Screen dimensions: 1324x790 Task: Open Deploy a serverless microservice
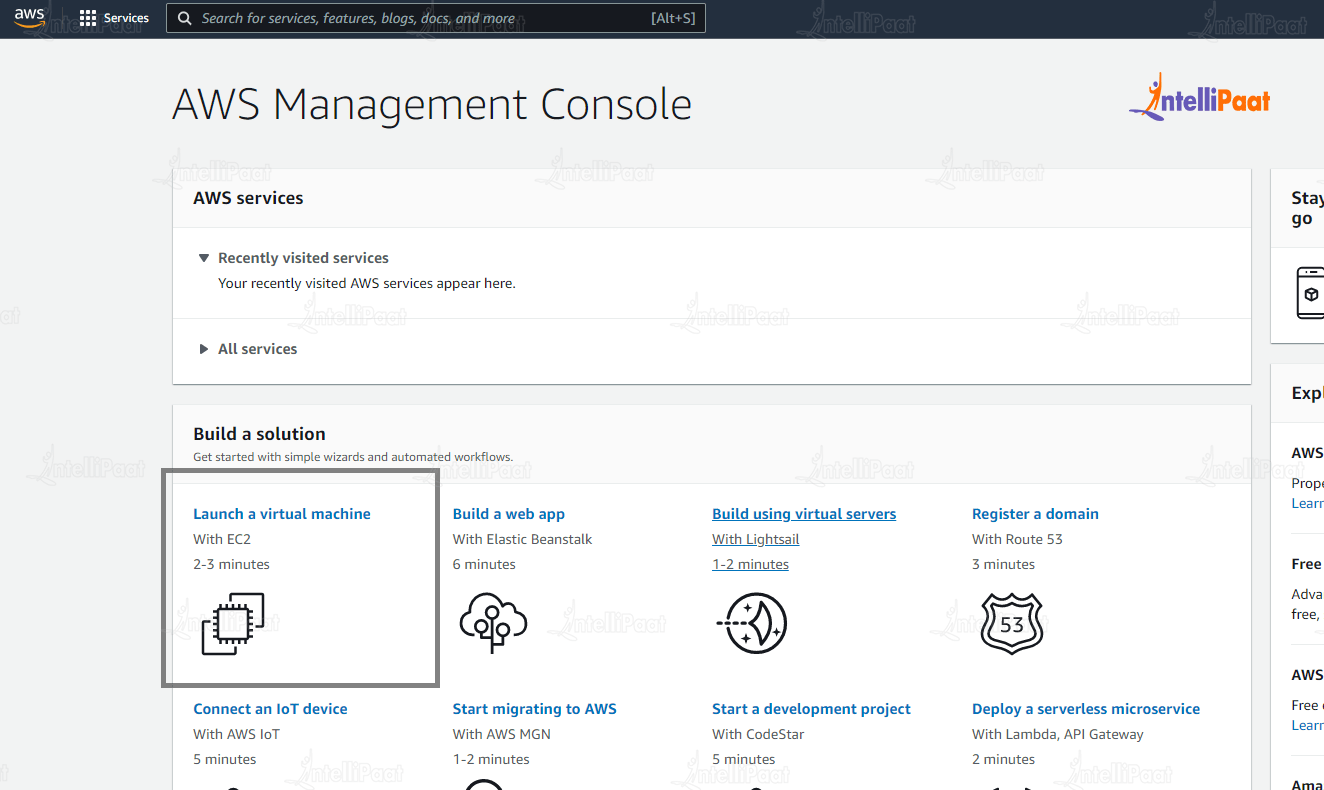point(1086,708)
